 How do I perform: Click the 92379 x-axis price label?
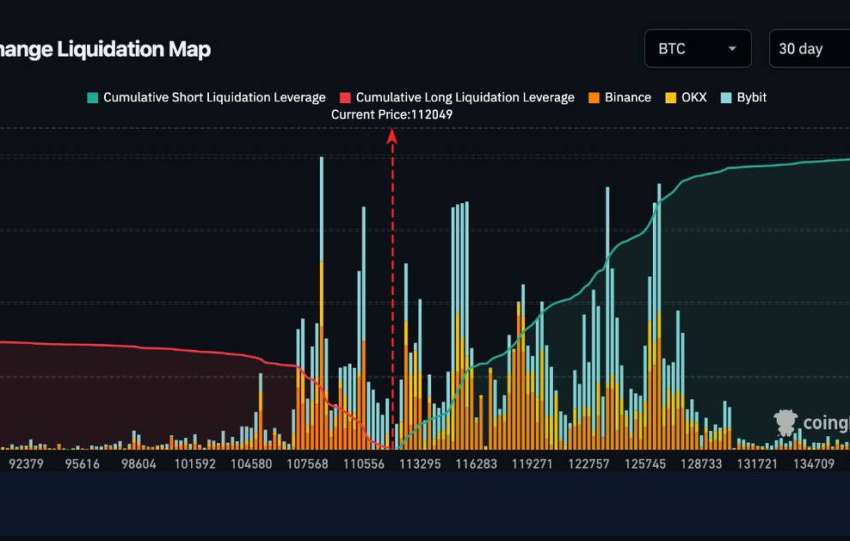[27, 463]
